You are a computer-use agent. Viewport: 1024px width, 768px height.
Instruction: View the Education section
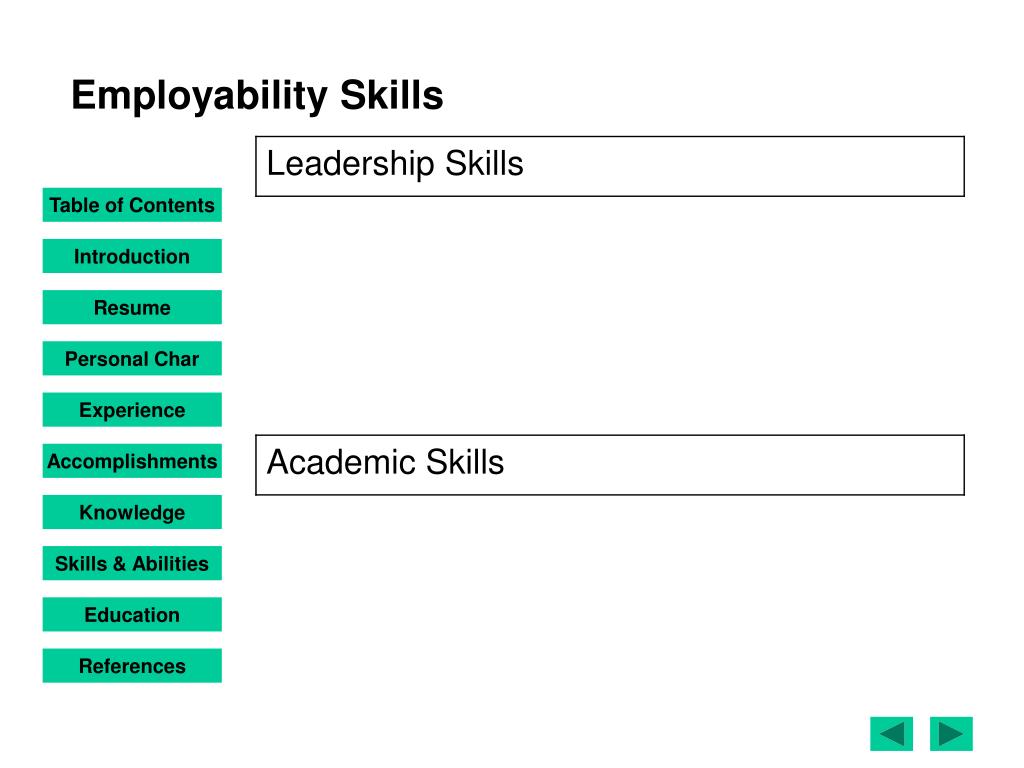coord(132,615)
